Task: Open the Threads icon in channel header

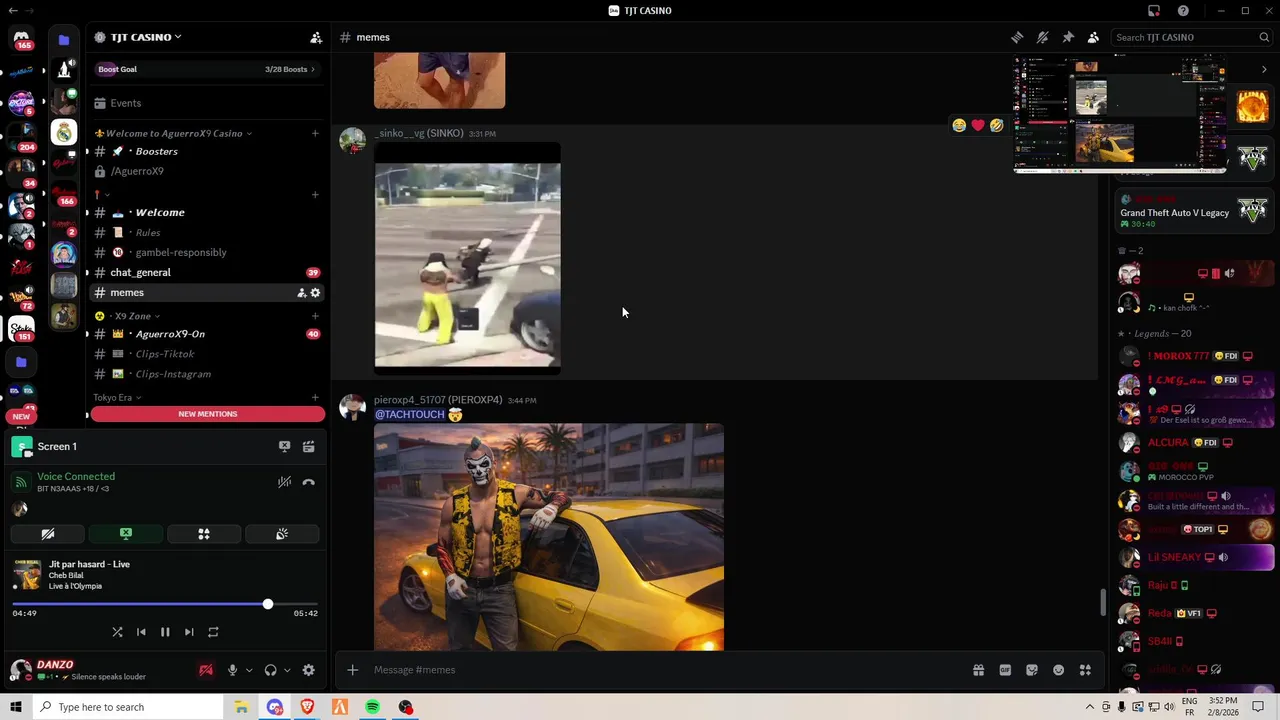Action: (x=1017, y=37)
